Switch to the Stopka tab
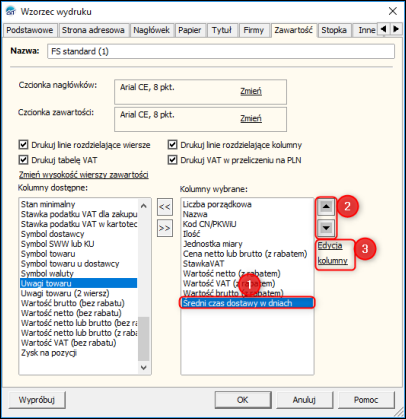The width and height of the screenshot is (406, 419). (334, 30)
